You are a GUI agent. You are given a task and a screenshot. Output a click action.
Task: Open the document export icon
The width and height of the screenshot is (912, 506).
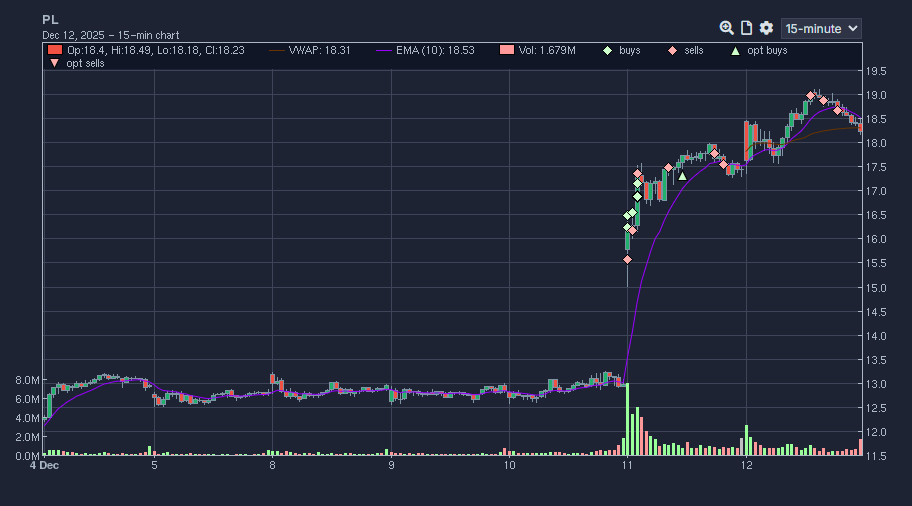pos(746,28)
